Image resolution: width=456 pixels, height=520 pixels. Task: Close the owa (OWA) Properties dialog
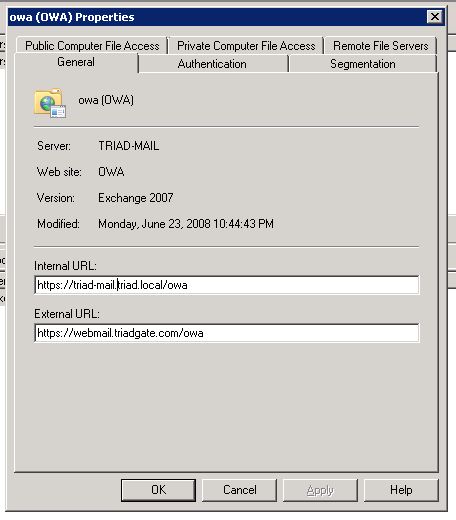435,17
